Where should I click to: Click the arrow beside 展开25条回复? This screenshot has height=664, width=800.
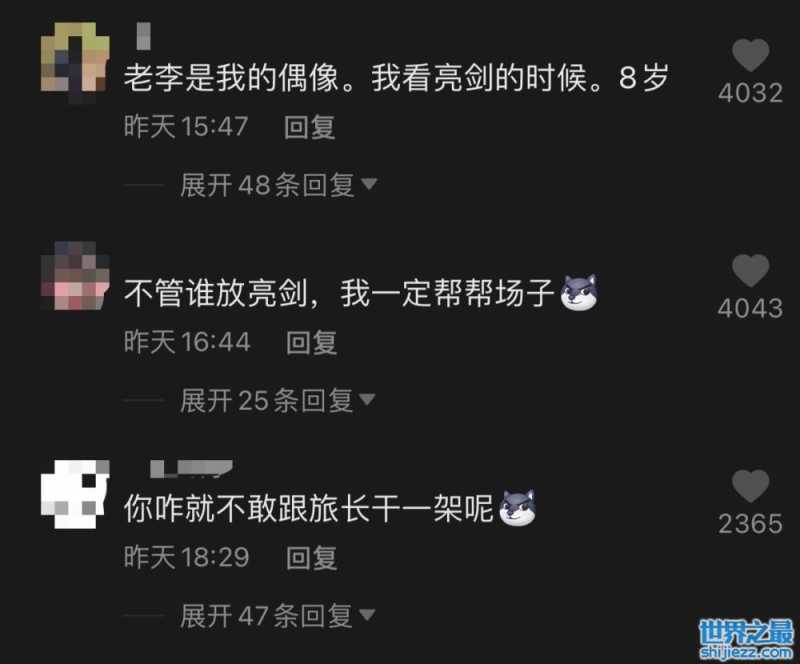click(367, 399)
